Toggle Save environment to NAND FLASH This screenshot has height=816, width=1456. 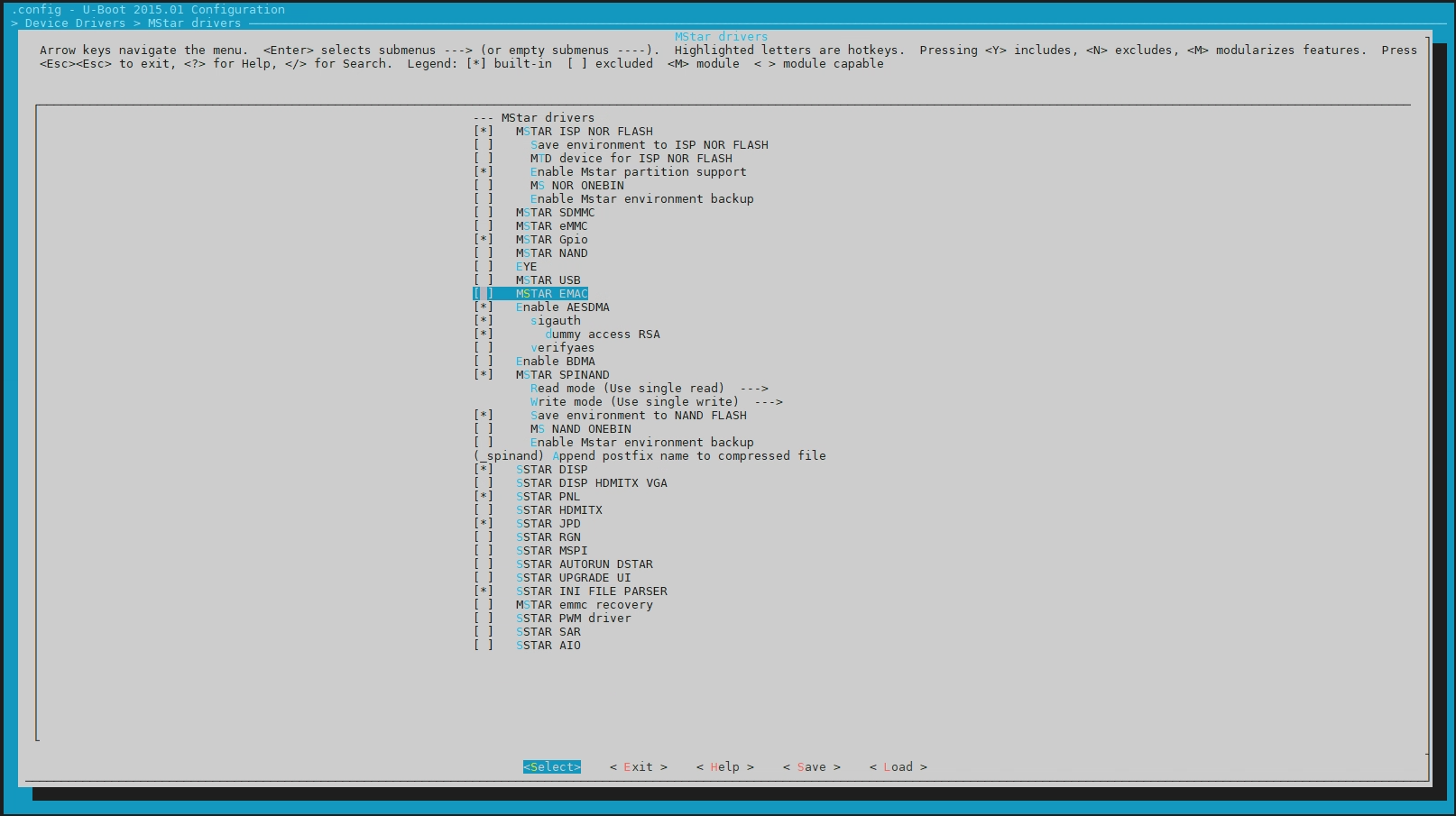610,416
